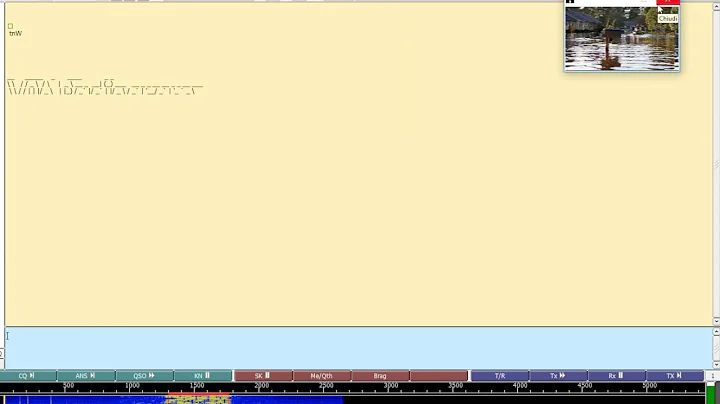Click the Rx macro with pause icon
The width and height of the screenshot is (720, 404).
pyautogui.click(x=616, y=376)
